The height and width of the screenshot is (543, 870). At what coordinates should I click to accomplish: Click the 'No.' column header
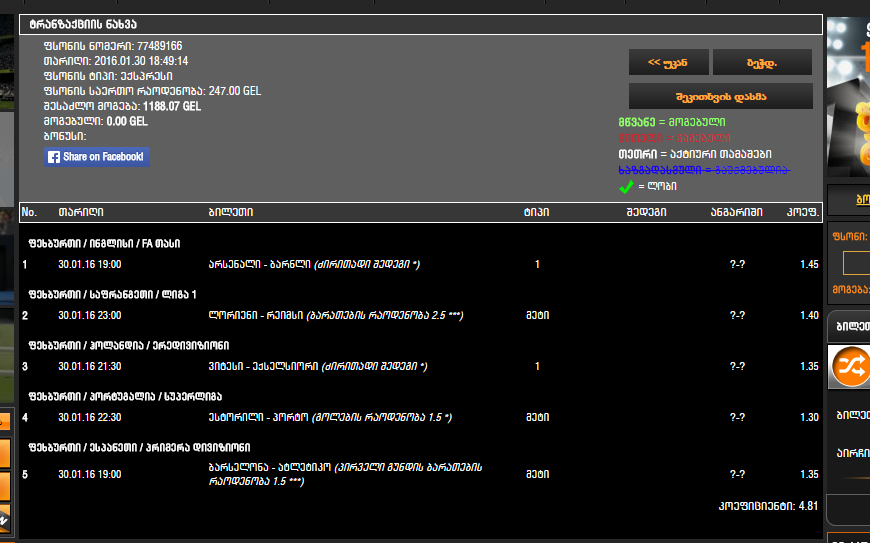(x=29, y=212)
